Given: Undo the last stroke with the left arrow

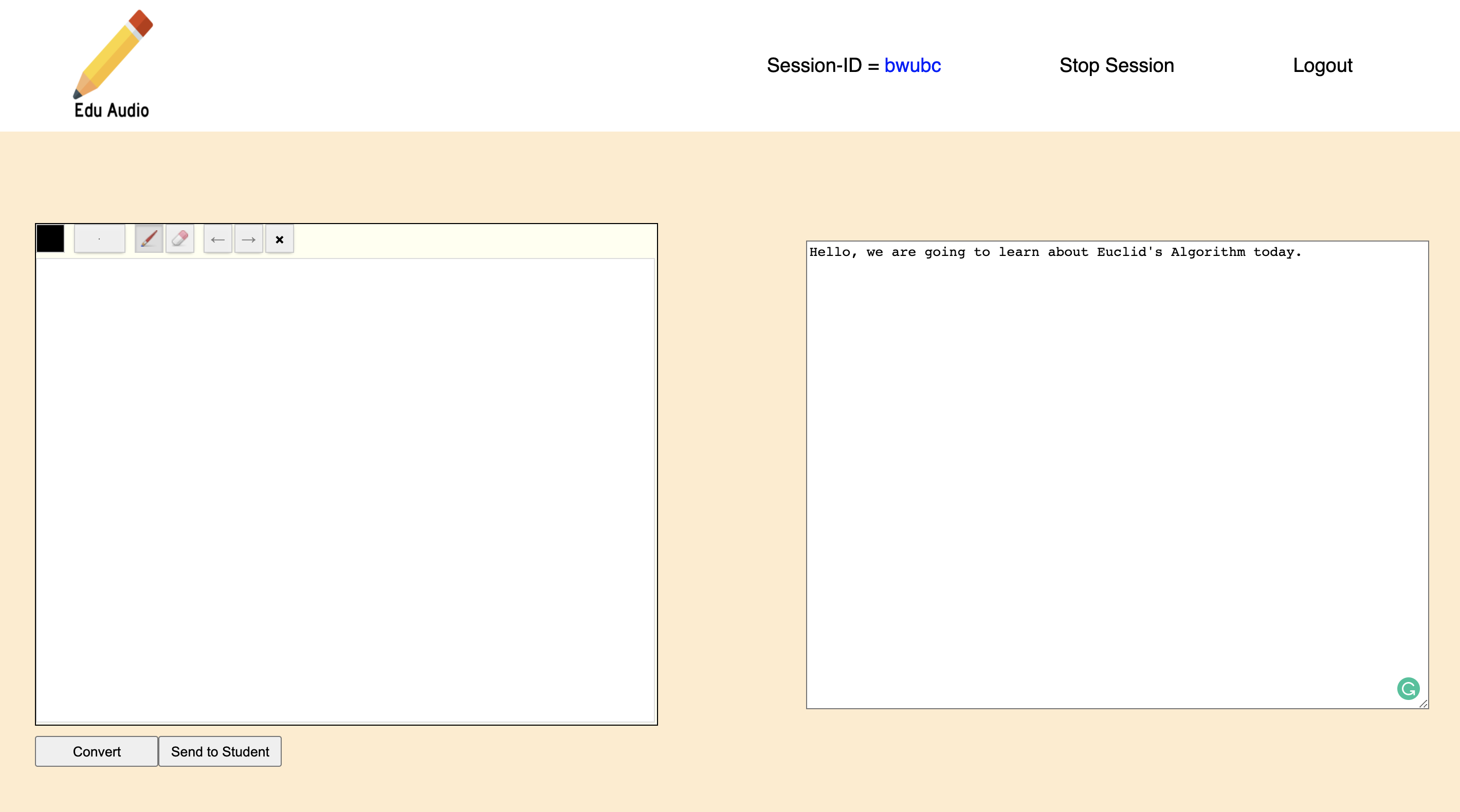Looking at the screenshot, I should click(217, 239).
